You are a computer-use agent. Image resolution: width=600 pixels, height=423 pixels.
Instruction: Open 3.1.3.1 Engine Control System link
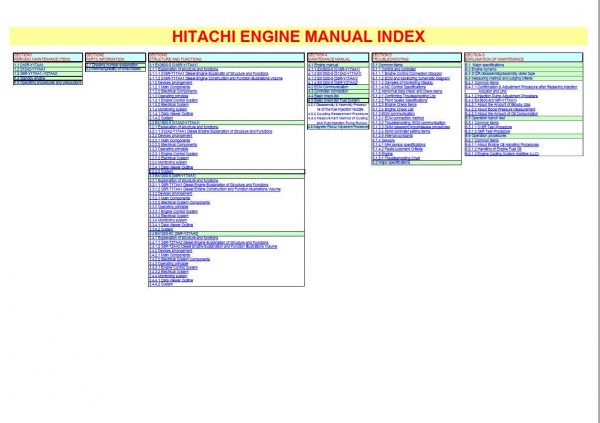click(173, 100)
